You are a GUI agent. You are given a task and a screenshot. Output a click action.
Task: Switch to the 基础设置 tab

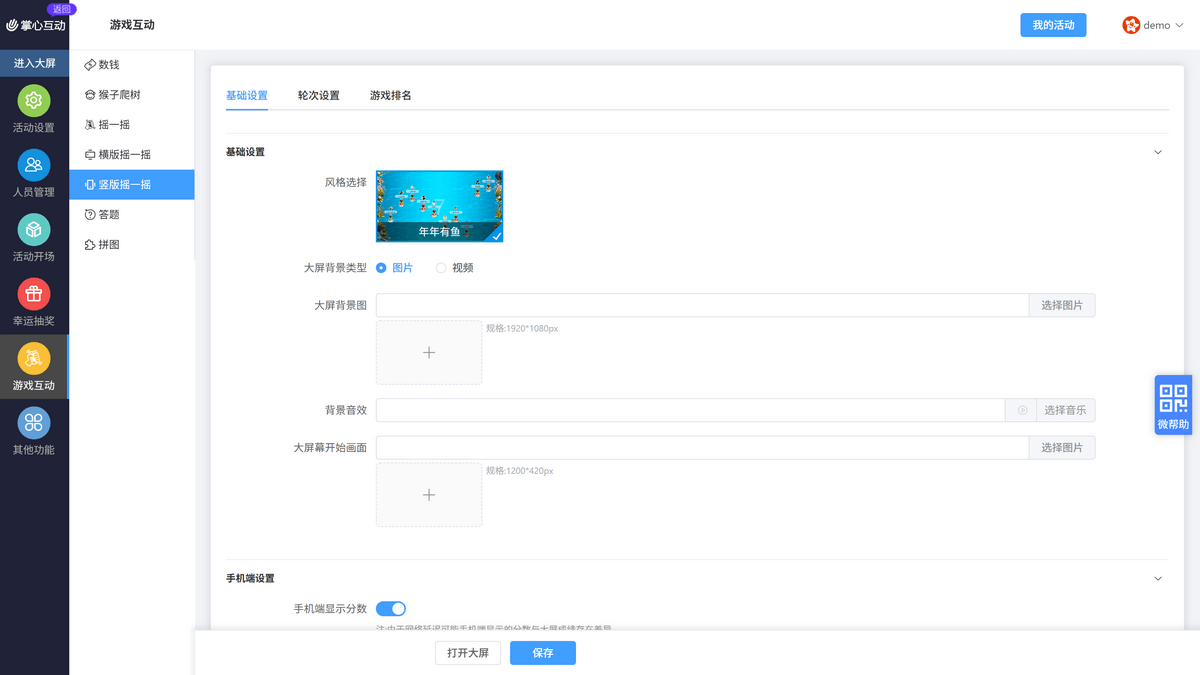[x=247, y=96]
